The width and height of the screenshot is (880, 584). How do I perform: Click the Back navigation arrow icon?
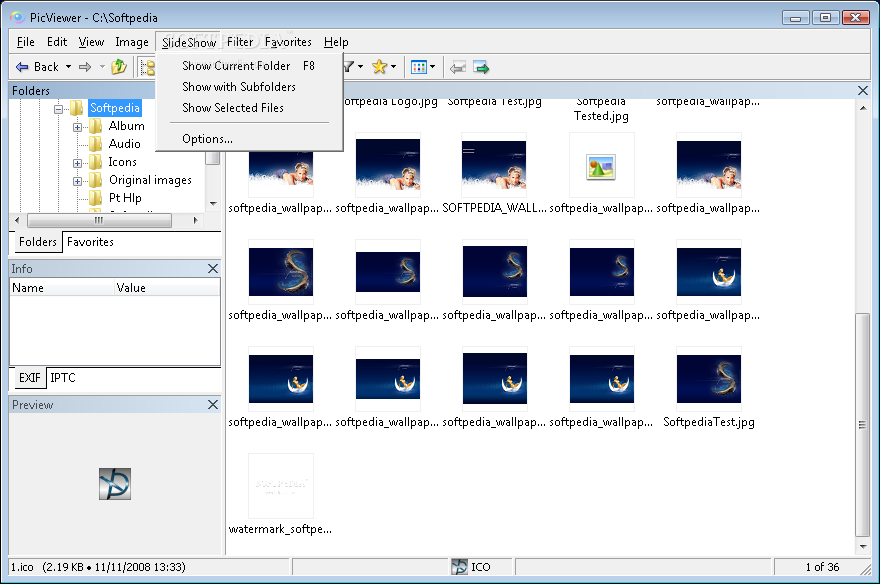(x=22, y=67)
